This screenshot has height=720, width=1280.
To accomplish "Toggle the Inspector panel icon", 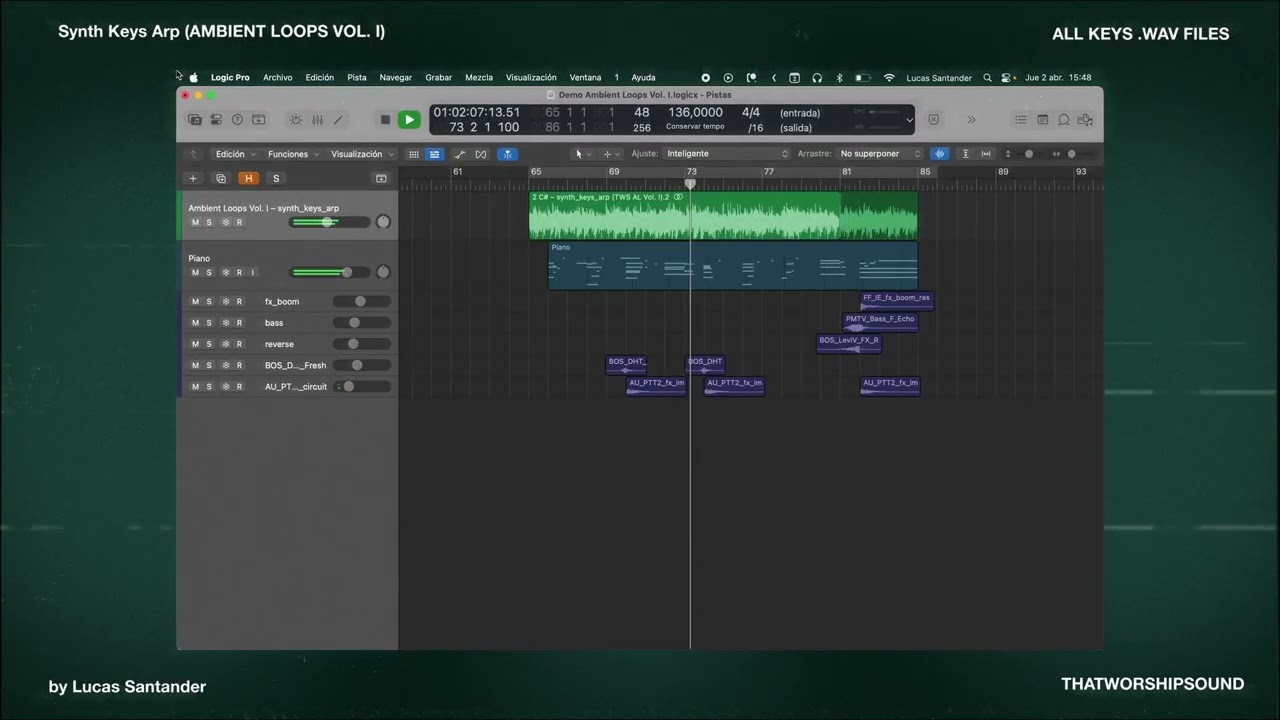I will pyautogui.click(x=216, y=120).
